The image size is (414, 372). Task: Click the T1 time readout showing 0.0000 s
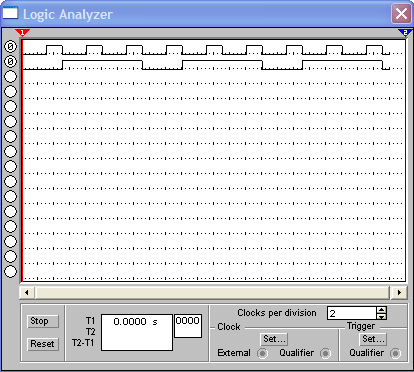137,332
